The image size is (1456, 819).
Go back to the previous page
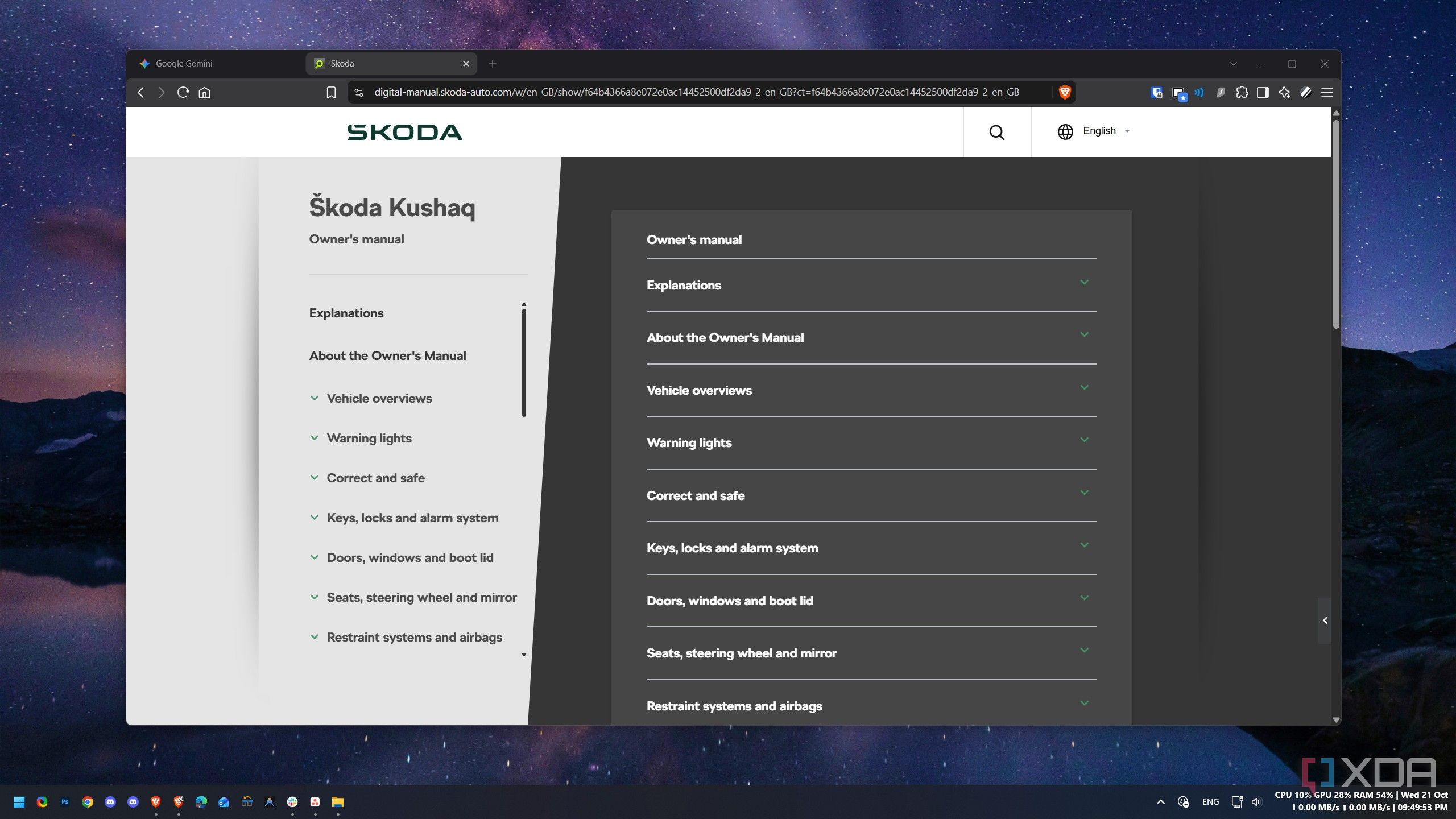point(141,92)
